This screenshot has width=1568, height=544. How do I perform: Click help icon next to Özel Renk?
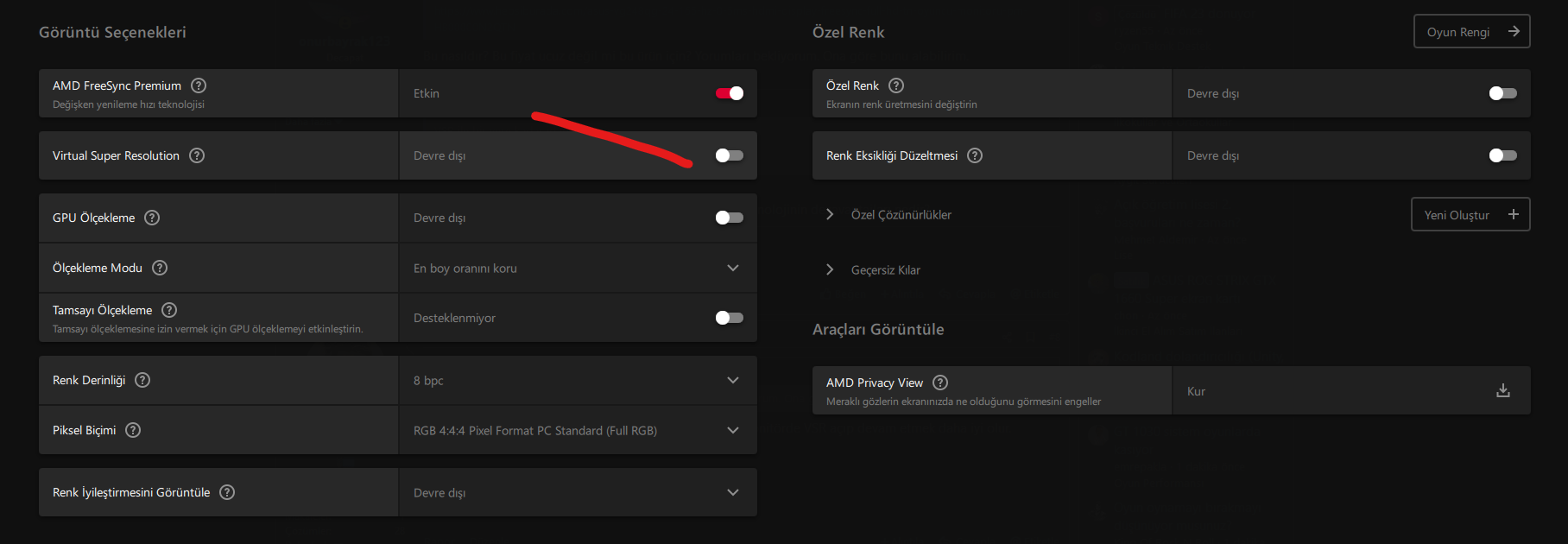[x=896, y=85]
